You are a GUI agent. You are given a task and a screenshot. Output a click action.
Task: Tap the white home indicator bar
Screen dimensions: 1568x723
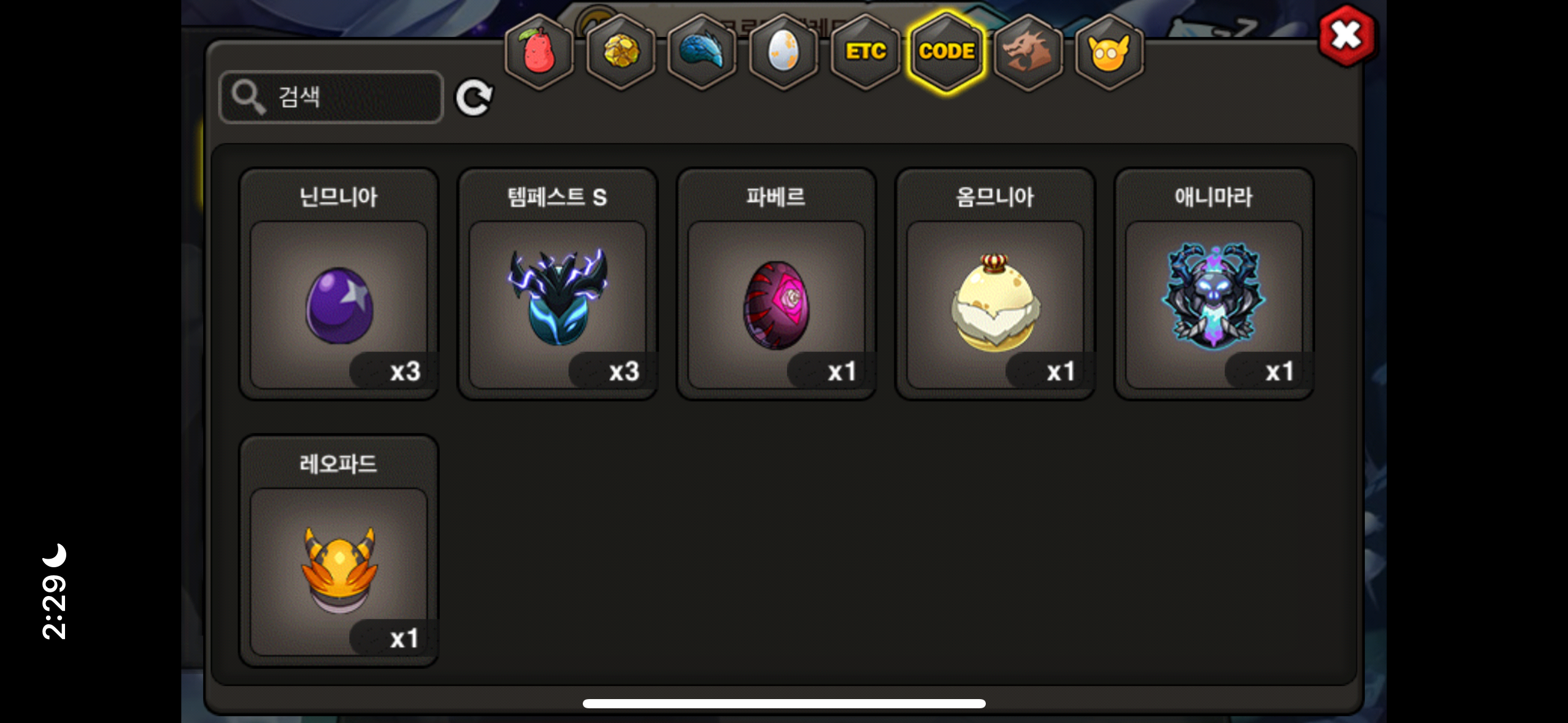[784, 703]
